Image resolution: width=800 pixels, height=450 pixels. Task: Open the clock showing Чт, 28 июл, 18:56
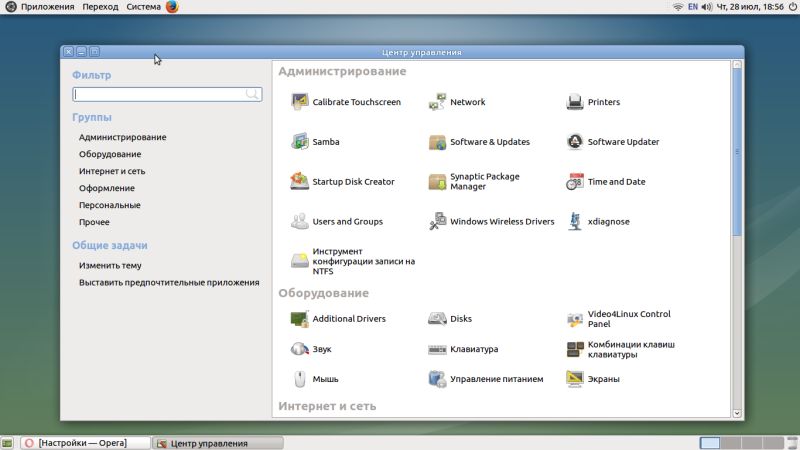pos(750,7)
